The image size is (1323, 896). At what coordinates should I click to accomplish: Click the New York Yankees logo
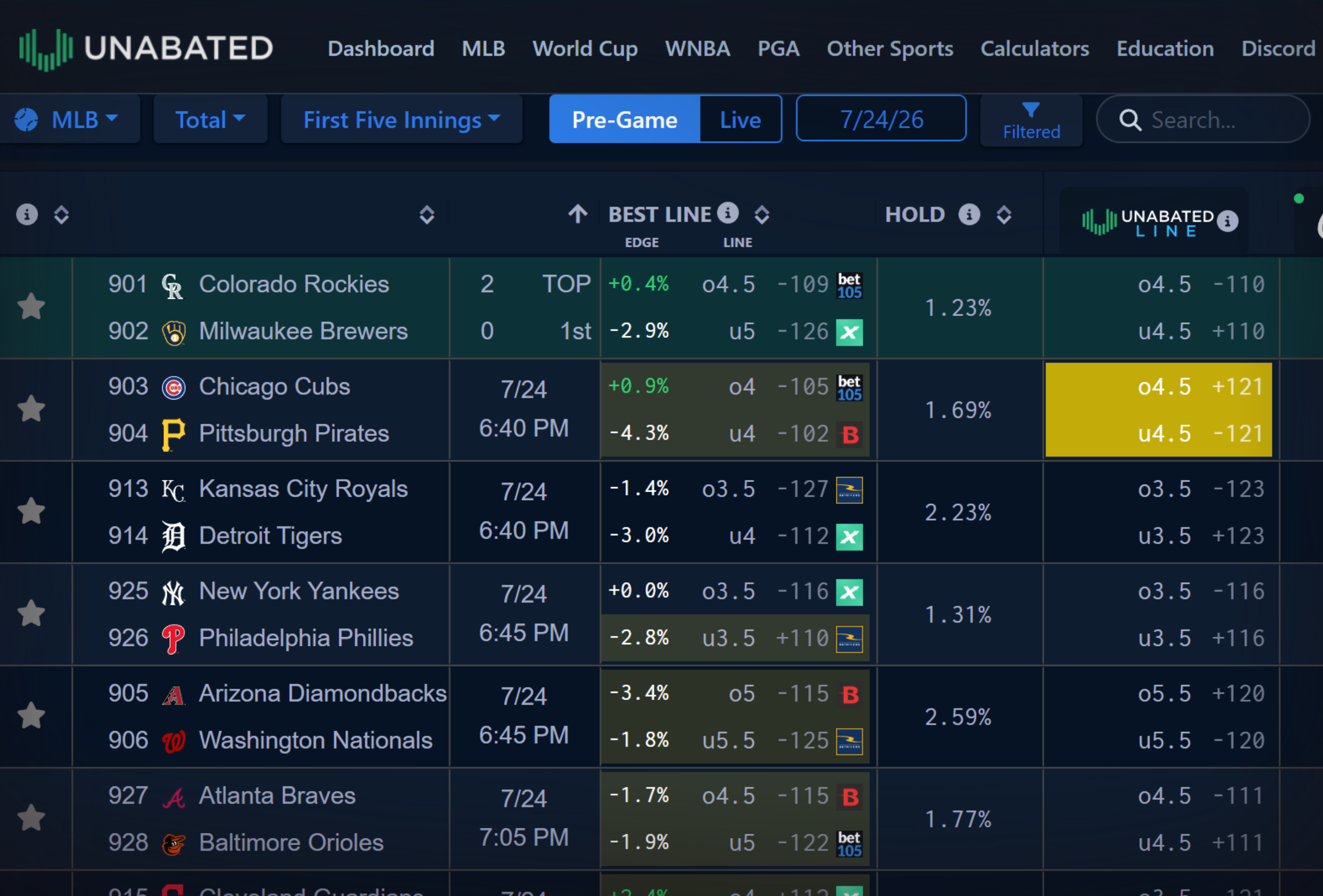coord(173,593)
